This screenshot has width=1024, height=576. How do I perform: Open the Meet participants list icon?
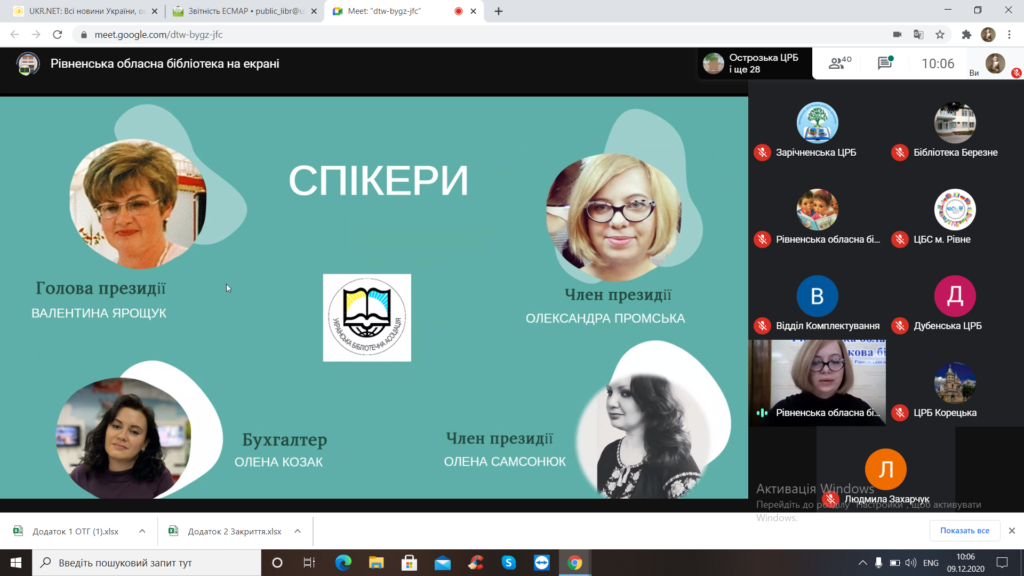(x=838, y=64)
